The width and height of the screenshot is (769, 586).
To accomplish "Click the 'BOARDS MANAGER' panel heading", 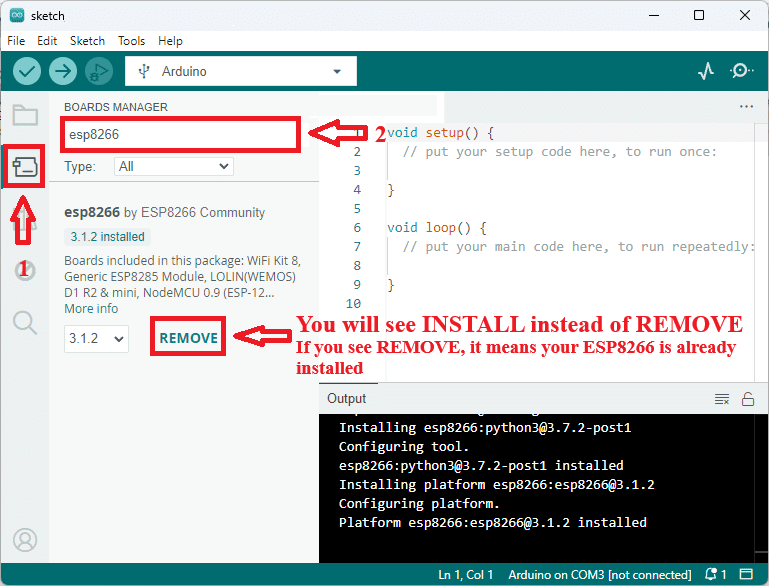I will click(116, 107).
